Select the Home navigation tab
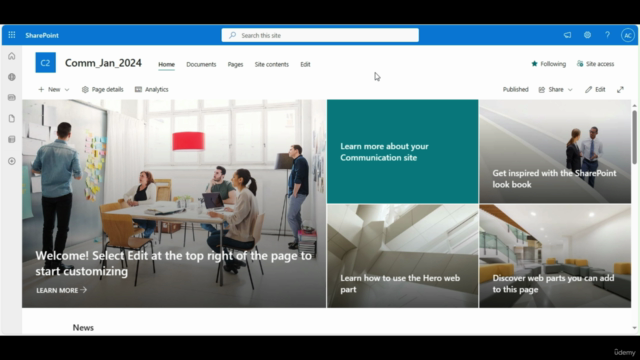The image size is (640, 360). tap(167, 64)
